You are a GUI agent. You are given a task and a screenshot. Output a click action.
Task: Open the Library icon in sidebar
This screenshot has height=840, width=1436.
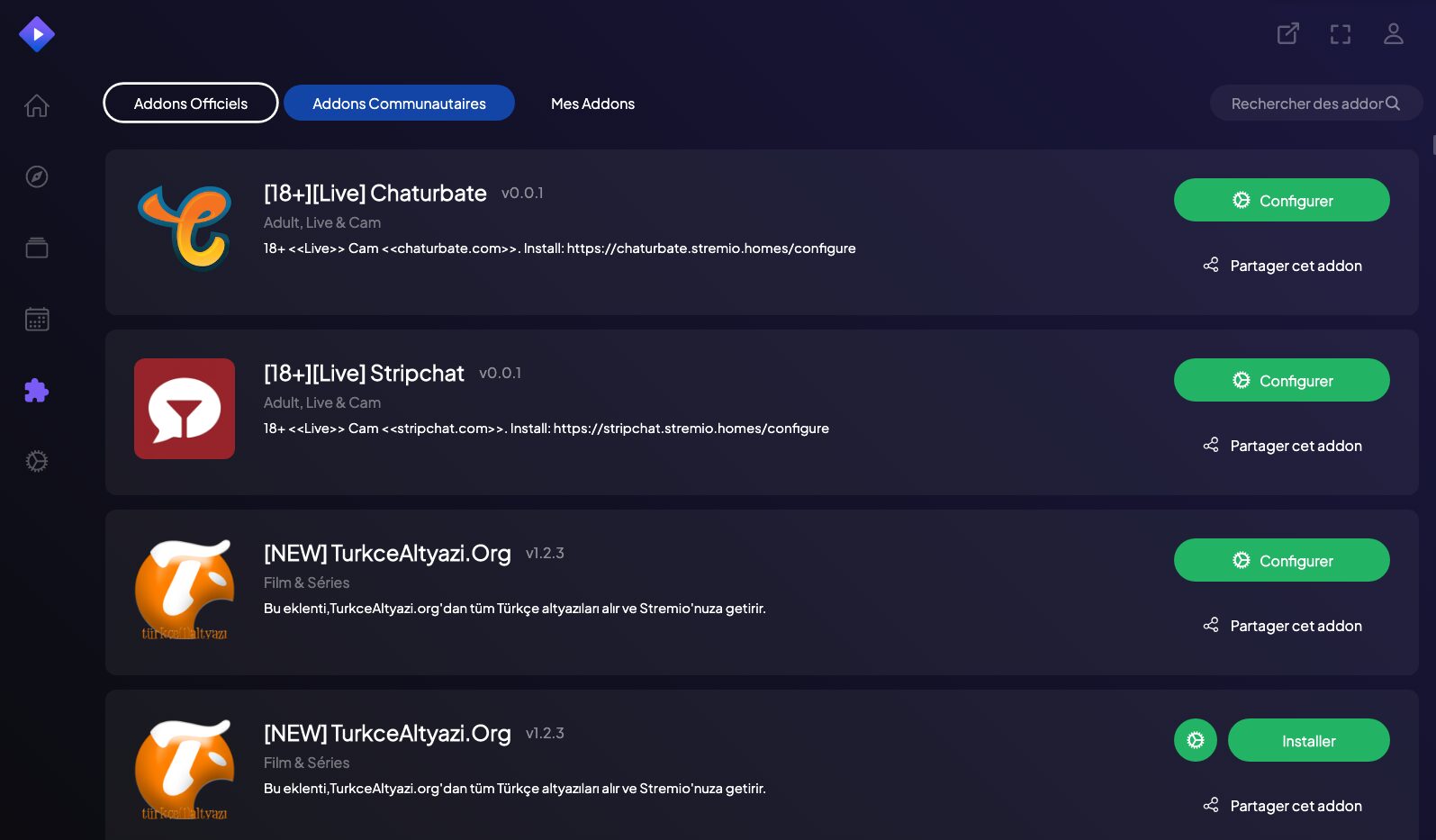pos(37,248)
